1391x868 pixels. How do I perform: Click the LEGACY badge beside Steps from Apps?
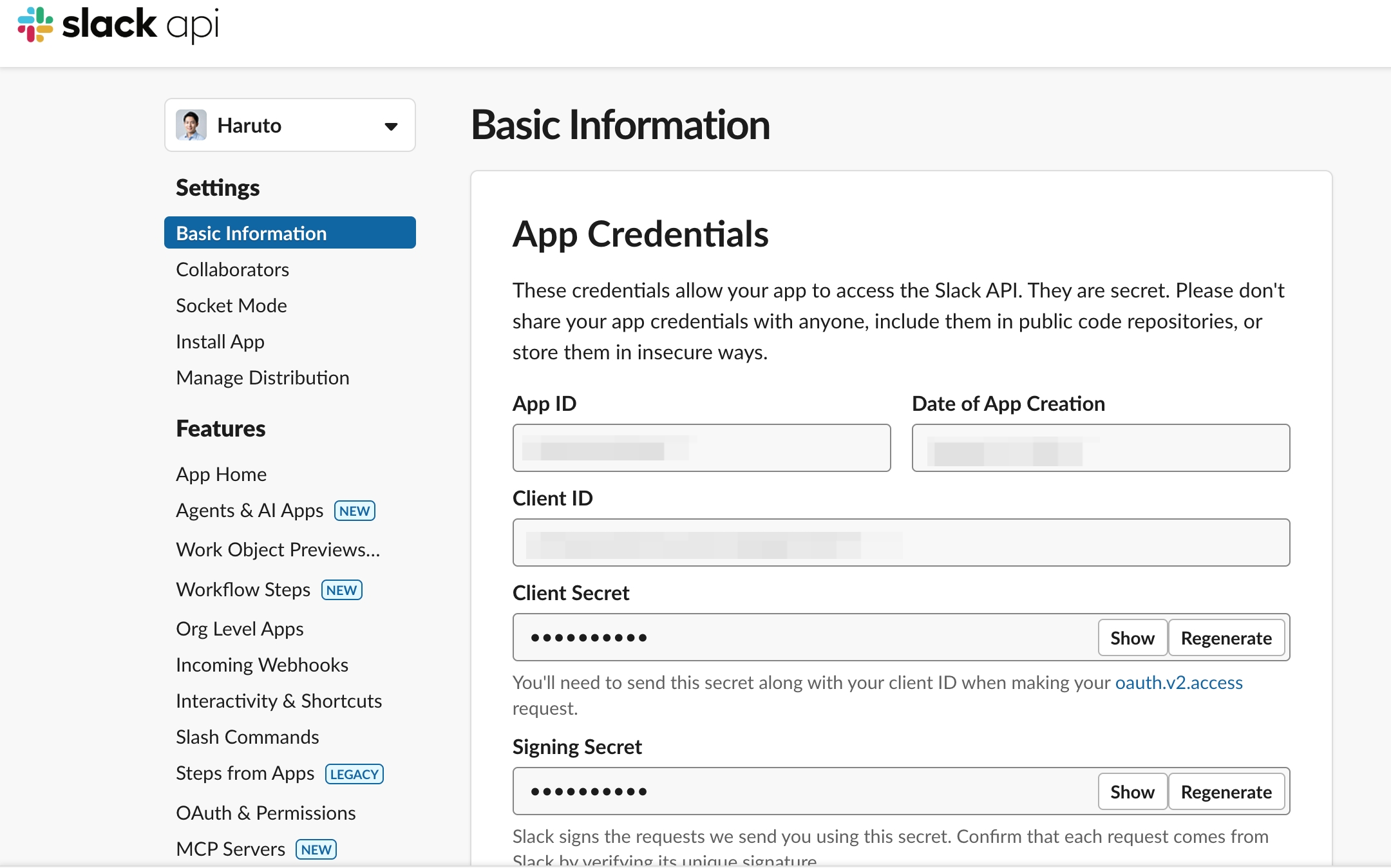tap(354, 774)
